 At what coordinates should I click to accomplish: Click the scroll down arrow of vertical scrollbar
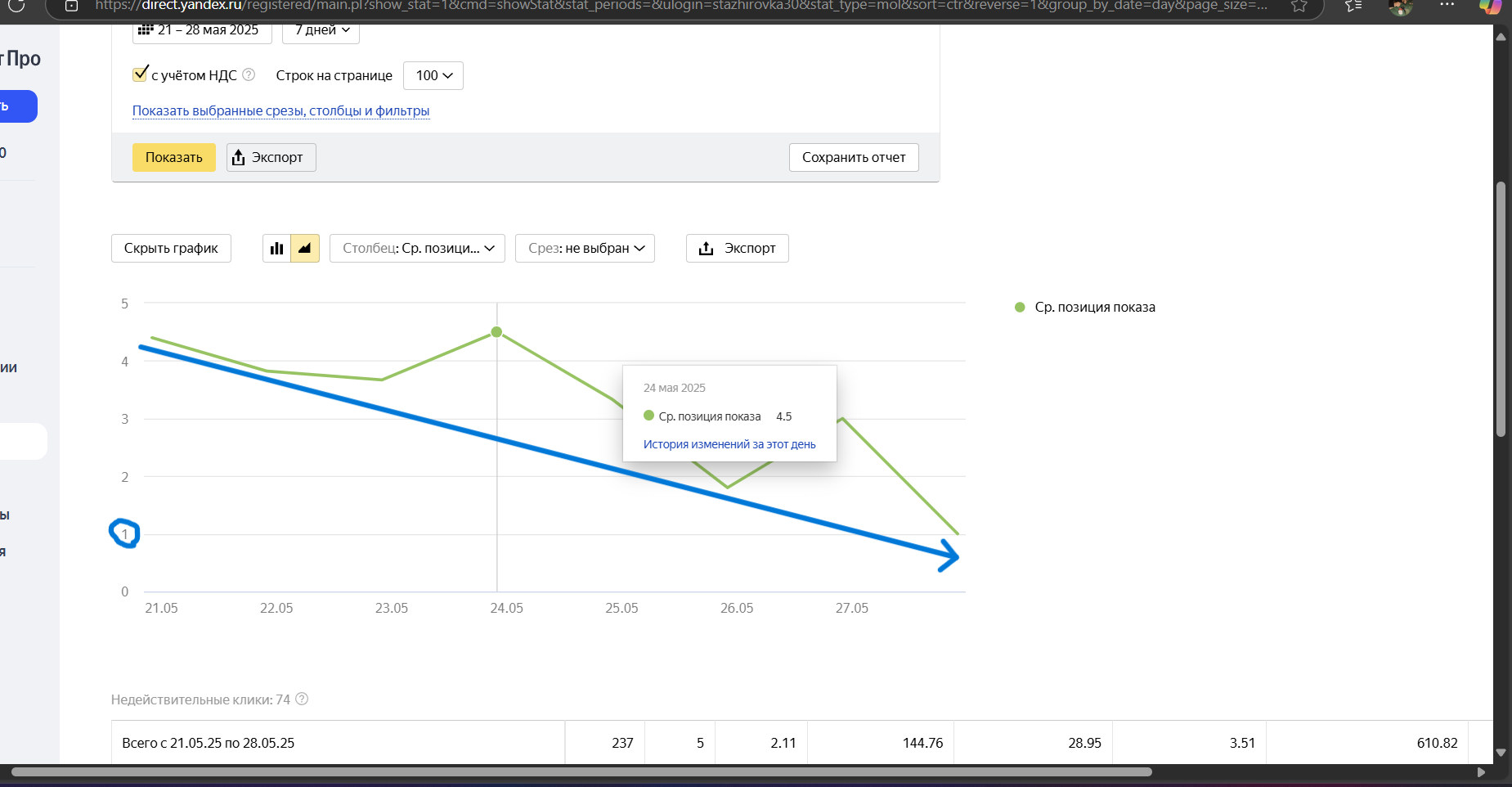pos(1501,752)
